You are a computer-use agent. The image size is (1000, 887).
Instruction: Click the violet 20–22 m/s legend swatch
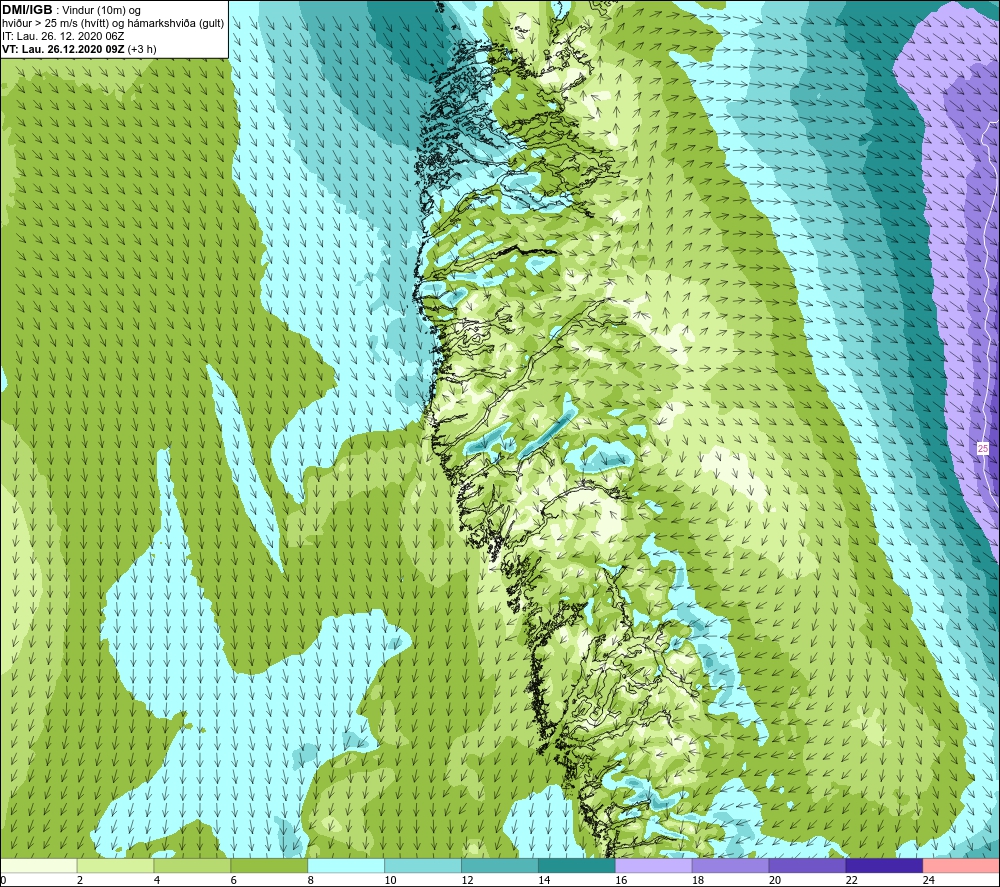coord(807,865)
